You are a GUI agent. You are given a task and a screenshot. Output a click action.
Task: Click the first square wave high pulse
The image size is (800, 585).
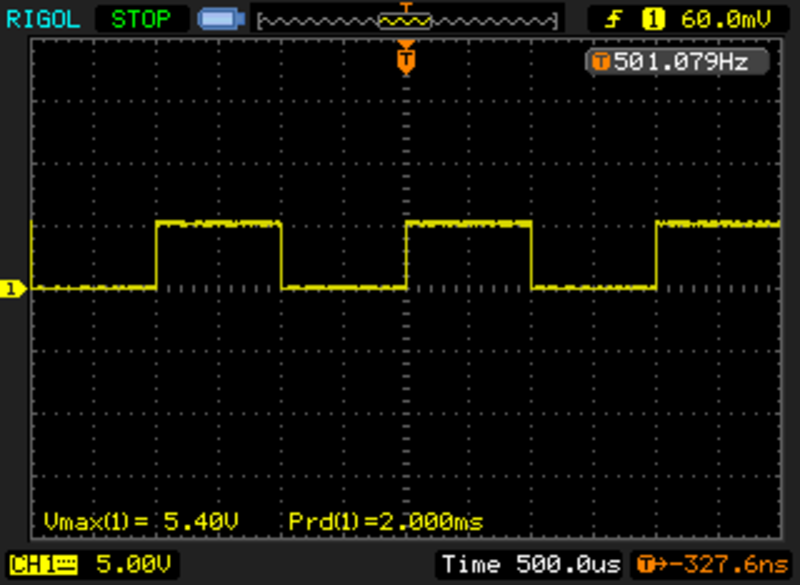point(218,224)
